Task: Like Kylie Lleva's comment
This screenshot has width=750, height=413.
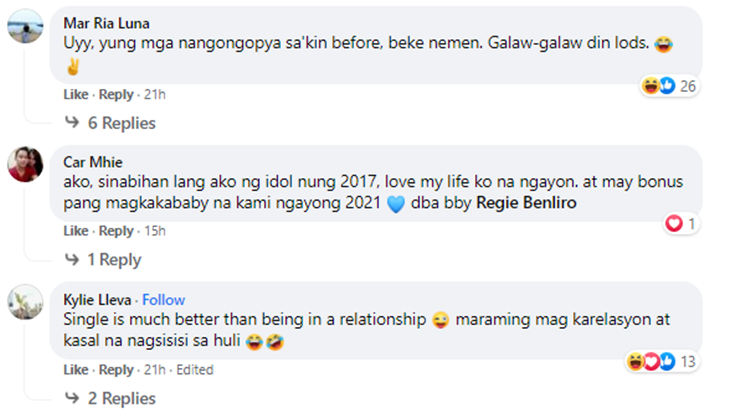Action: coord(76,369)
